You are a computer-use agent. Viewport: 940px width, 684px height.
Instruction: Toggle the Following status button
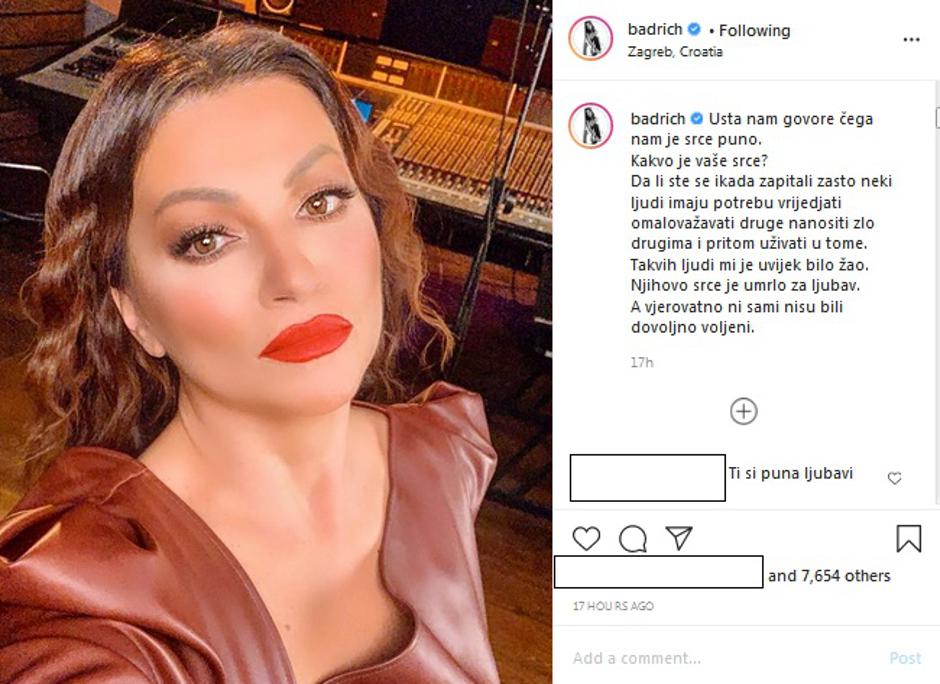(x=754, y=30)
